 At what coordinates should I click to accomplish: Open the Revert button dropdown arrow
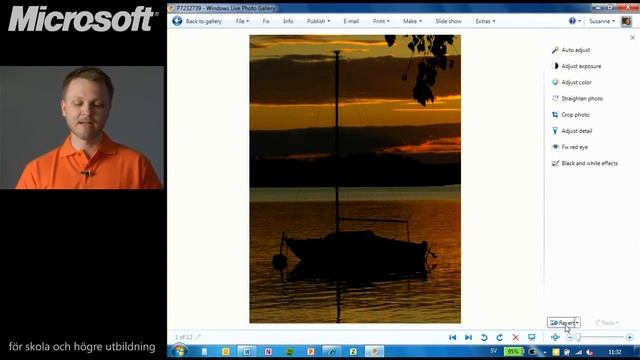[x=577, y=323]
